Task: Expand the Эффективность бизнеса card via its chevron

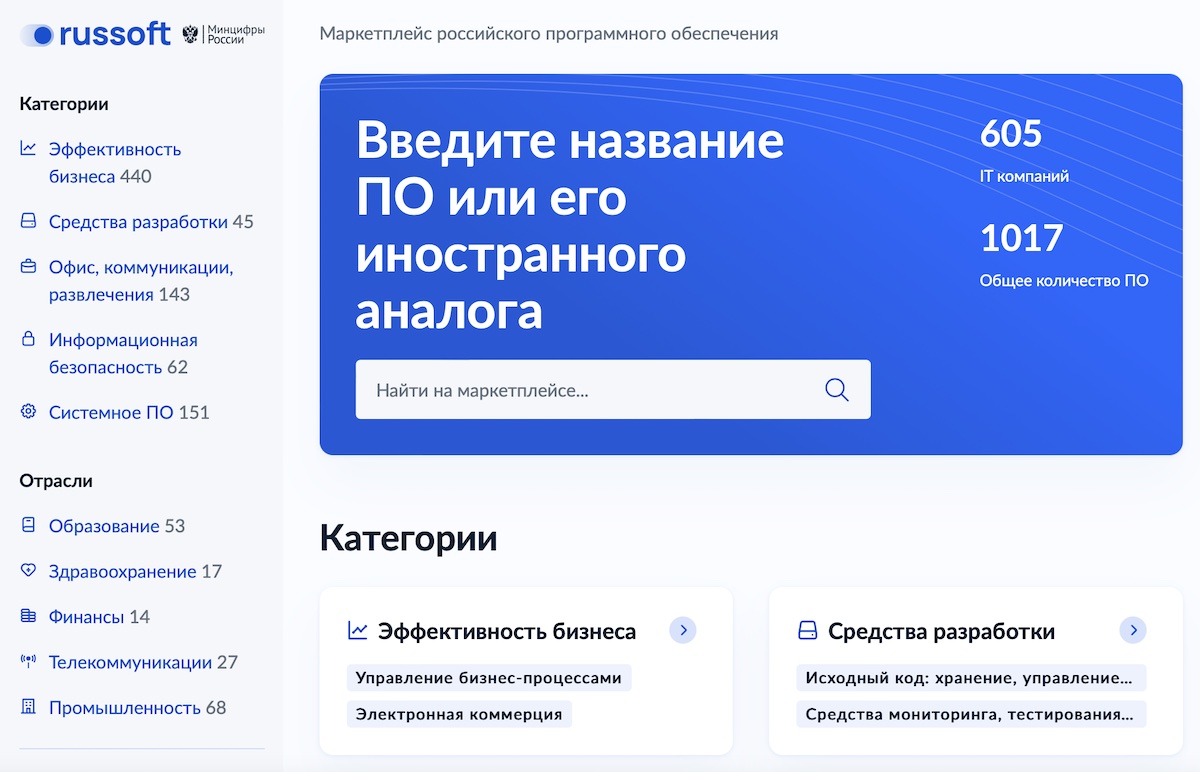Action: pyautogui.click(x=683, y=630)
